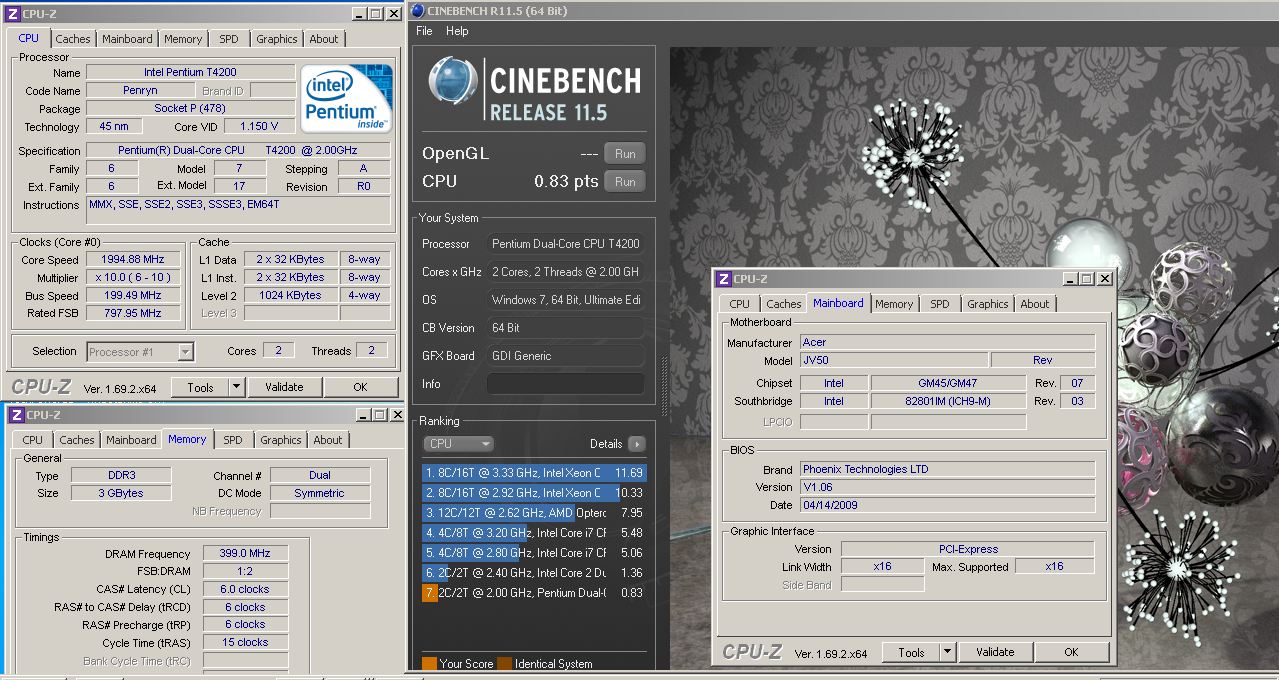The width and height of the screenshot is (1279, 680).
Task: Select CPU tab in Mainboard window
Action: (x=740, y=304)
